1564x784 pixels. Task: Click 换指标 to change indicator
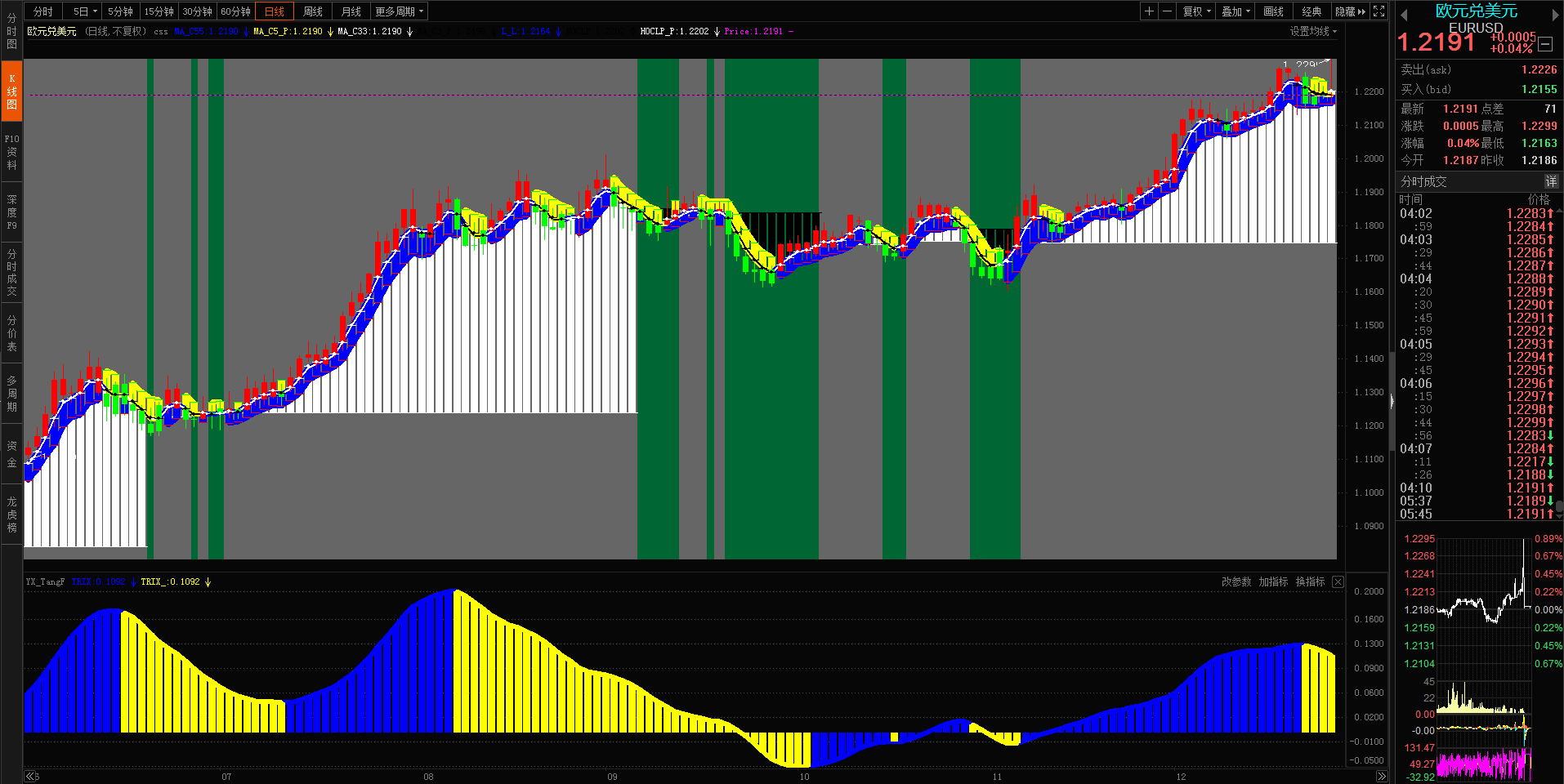1310,581
